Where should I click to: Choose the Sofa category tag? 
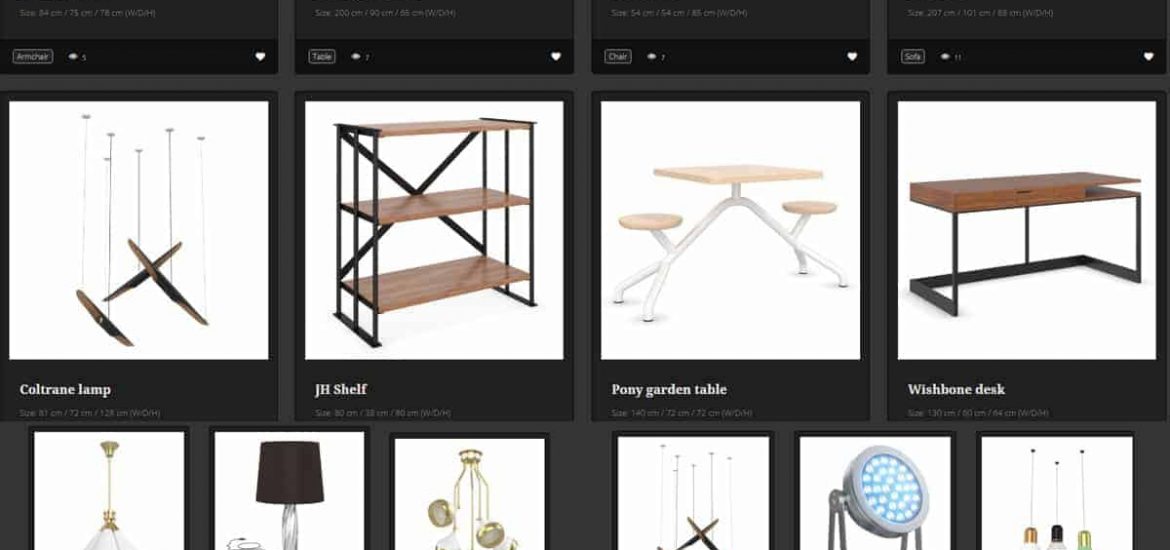tap(913, 57)
